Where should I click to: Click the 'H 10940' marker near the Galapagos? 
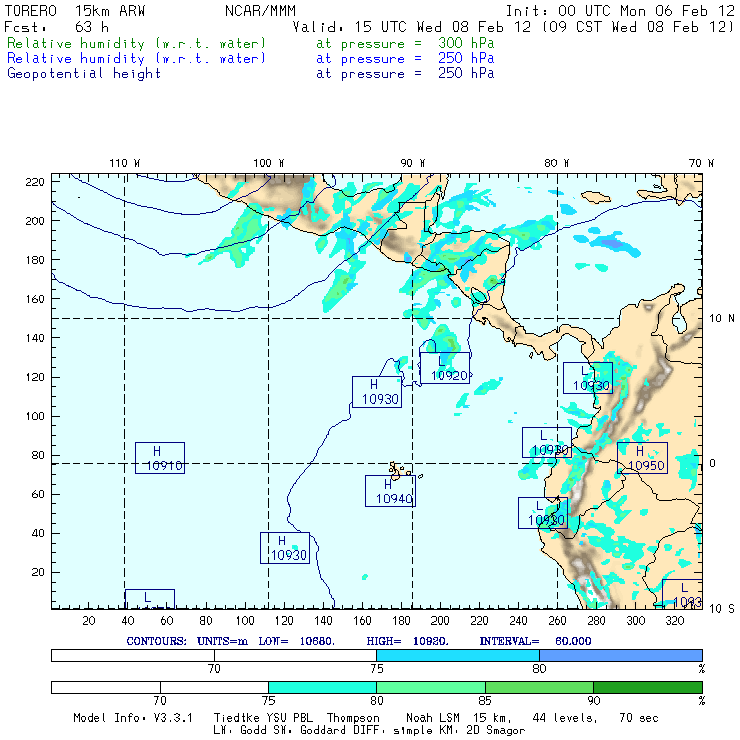390,491
